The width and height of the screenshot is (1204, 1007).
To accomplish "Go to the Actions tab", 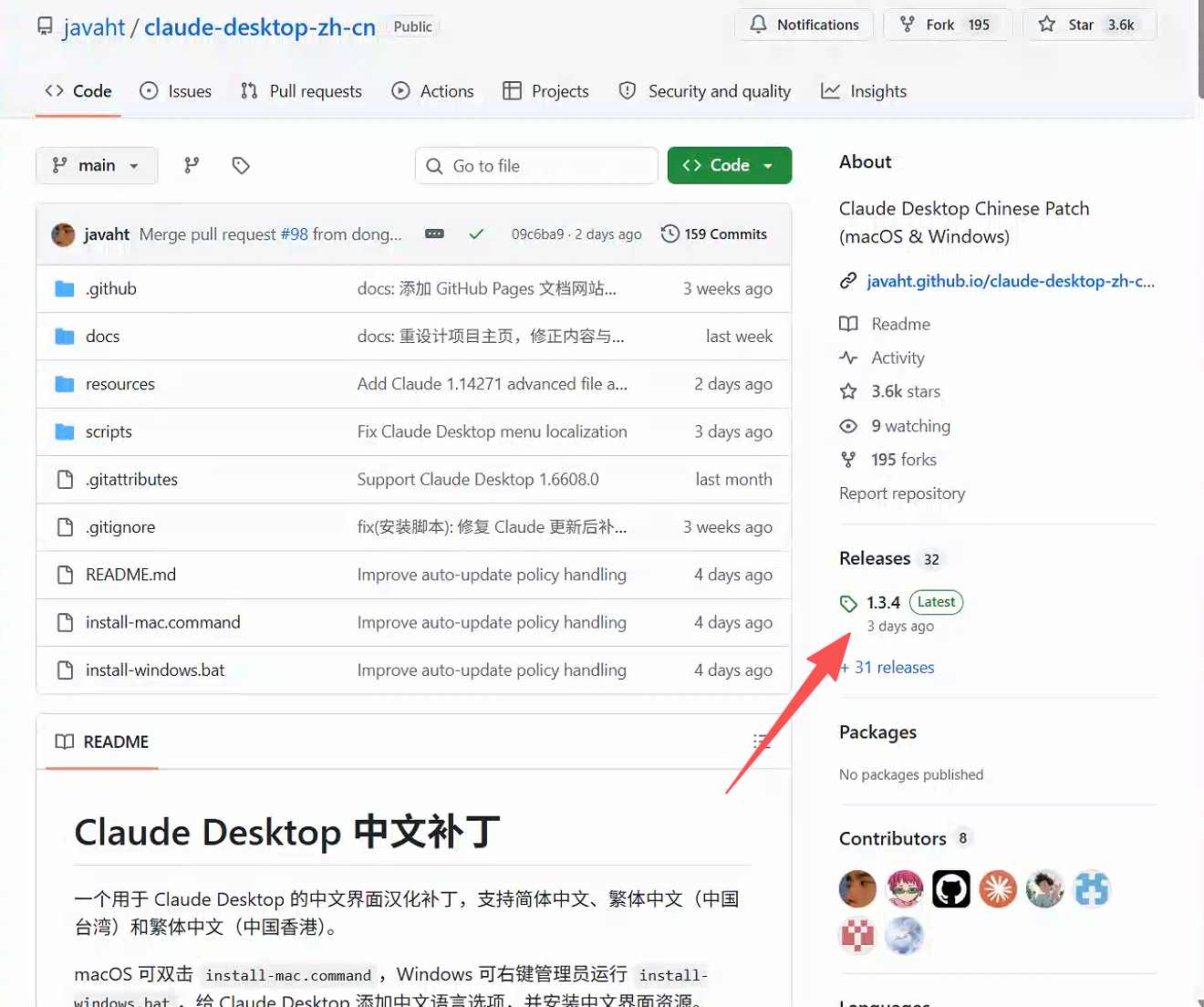I will click(x=432, y=91).
